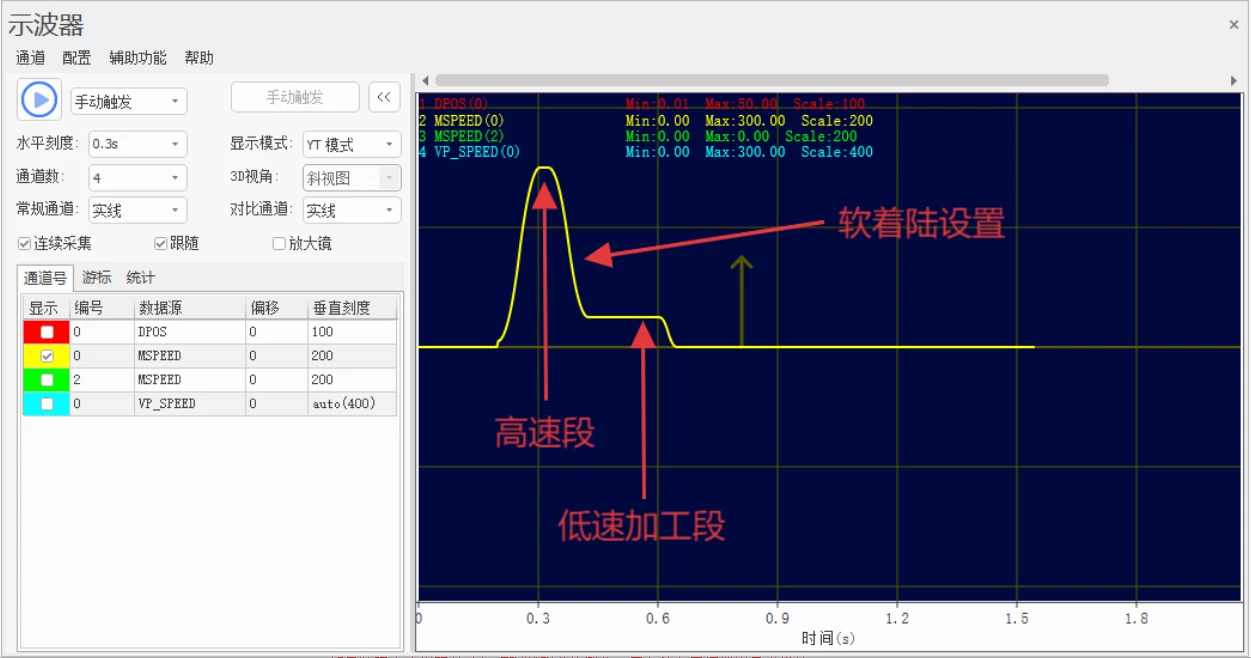This screenshot has width=1251, height=658.
Task: Click the 手动触发 trigger button
Action: coord(295,97)
